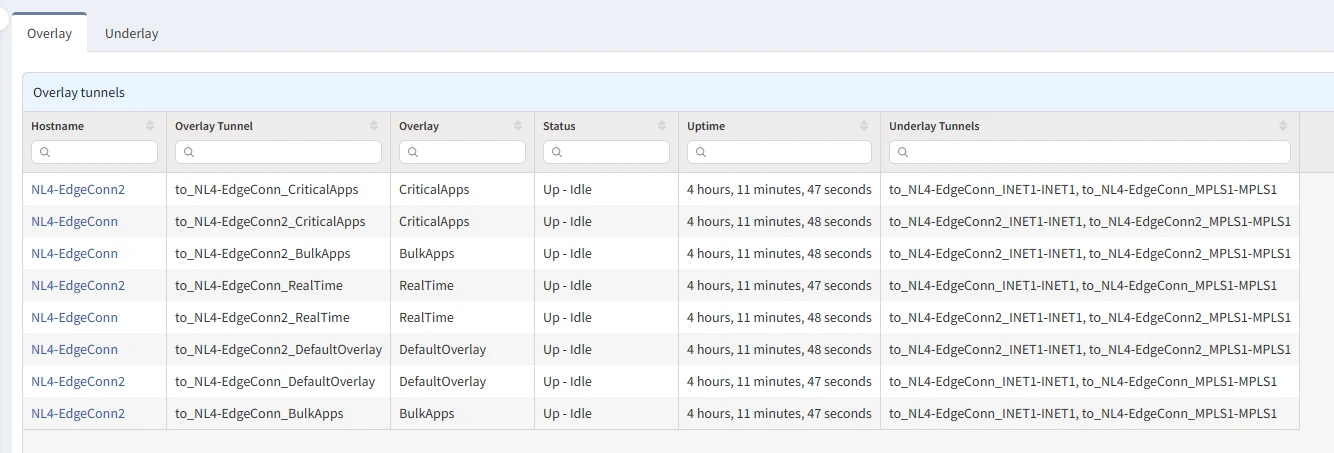
Task: Open hostname link in to_NL4-EdgeConn2_BulkApps row
Action: click(74, 253)
